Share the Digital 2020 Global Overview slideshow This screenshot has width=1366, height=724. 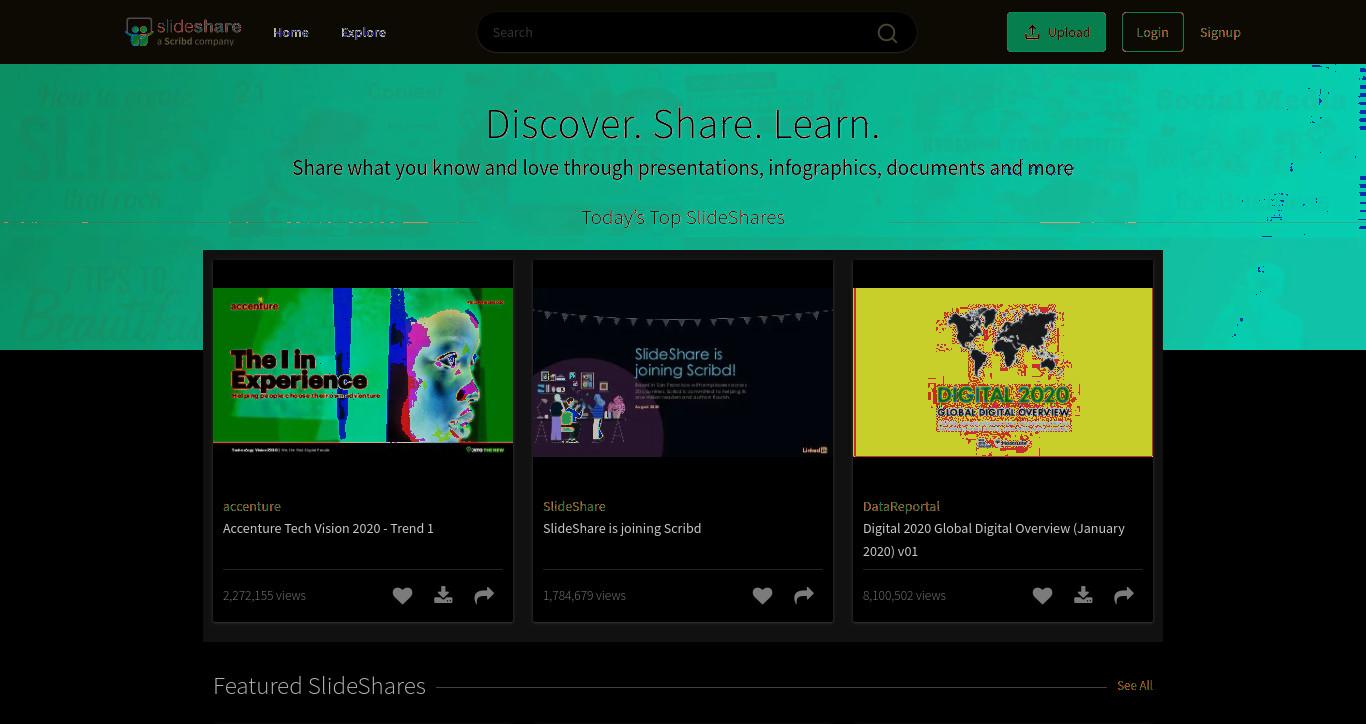point(1124,595)
